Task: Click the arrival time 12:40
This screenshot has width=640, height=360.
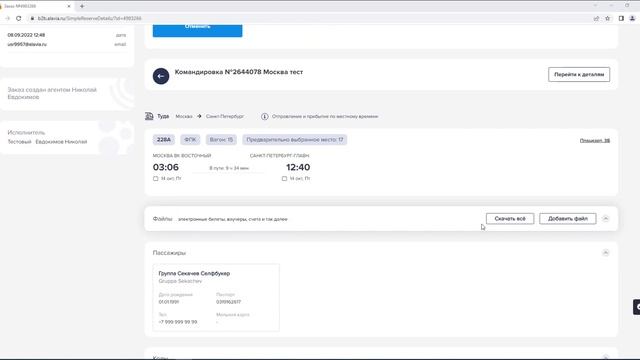Action: (x=298, y=167)
